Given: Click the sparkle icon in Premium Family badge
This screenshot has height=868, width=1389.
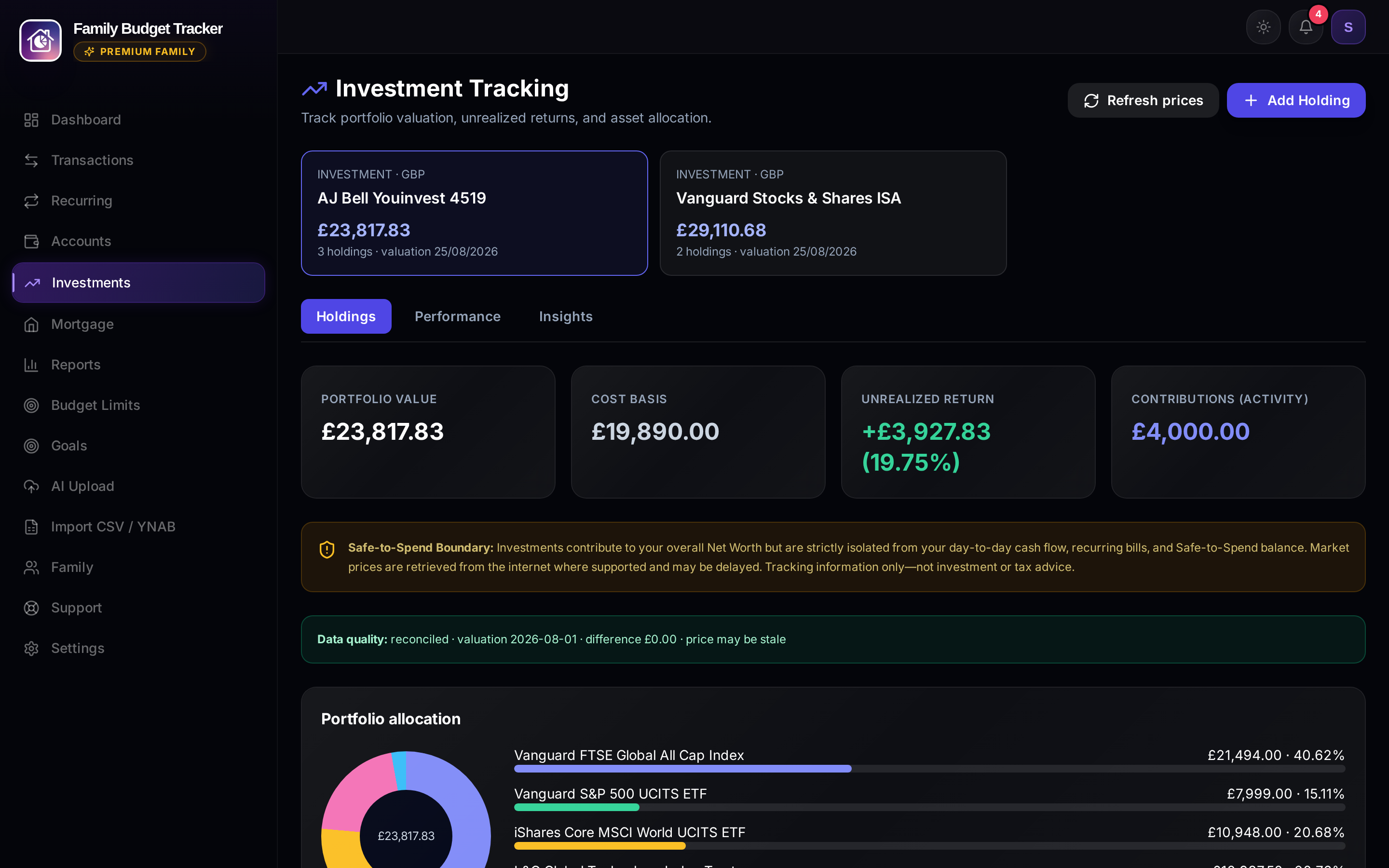Looking at the screenshot, I should (90, 52).
